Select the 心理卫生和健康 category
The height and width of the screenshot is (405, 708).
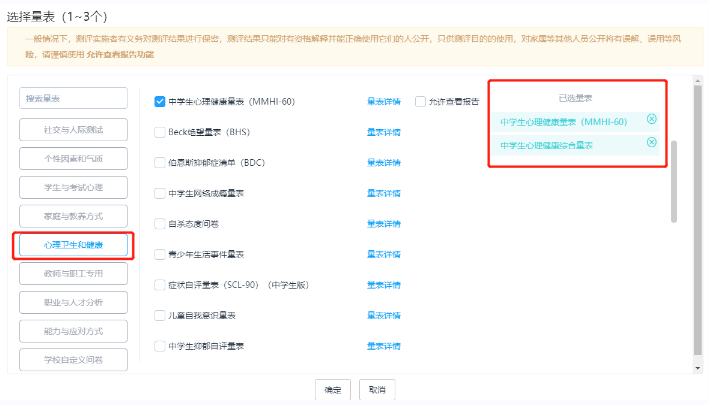tap(73, 245)
